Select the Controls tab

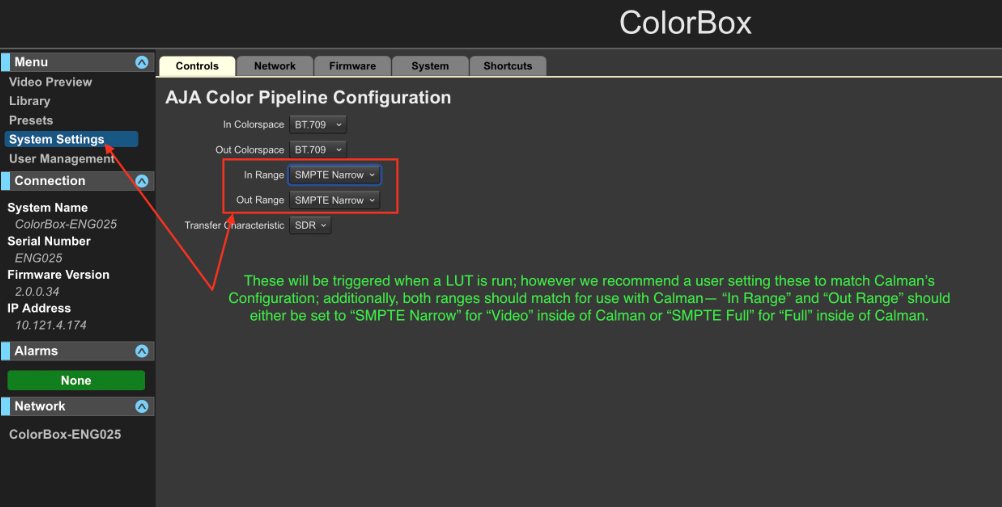(197, 66)
